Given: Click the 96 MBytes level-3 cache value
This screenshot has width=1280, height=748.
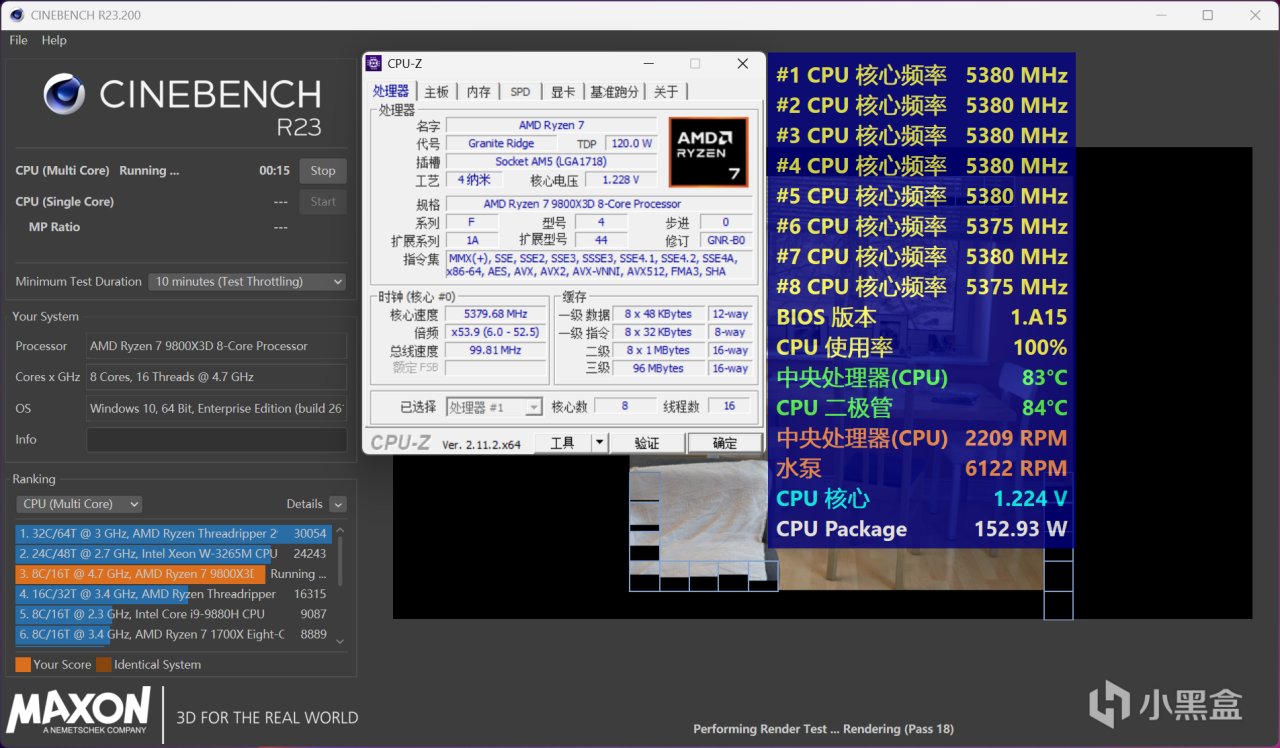Looking at the screenshot, I should [658, 369].
